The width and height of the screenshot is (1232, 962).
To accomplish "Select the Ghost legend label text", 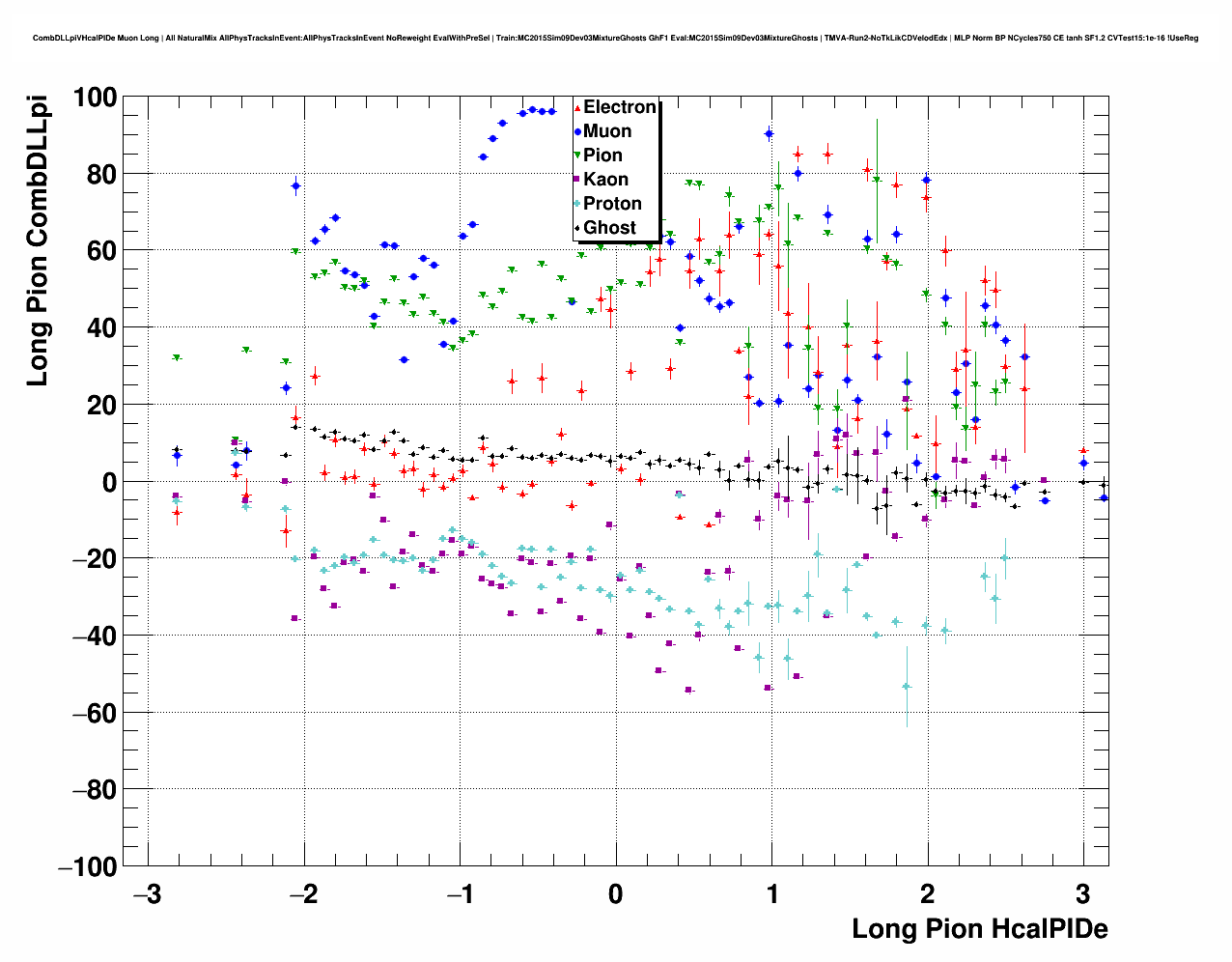I will pos(609,228).
